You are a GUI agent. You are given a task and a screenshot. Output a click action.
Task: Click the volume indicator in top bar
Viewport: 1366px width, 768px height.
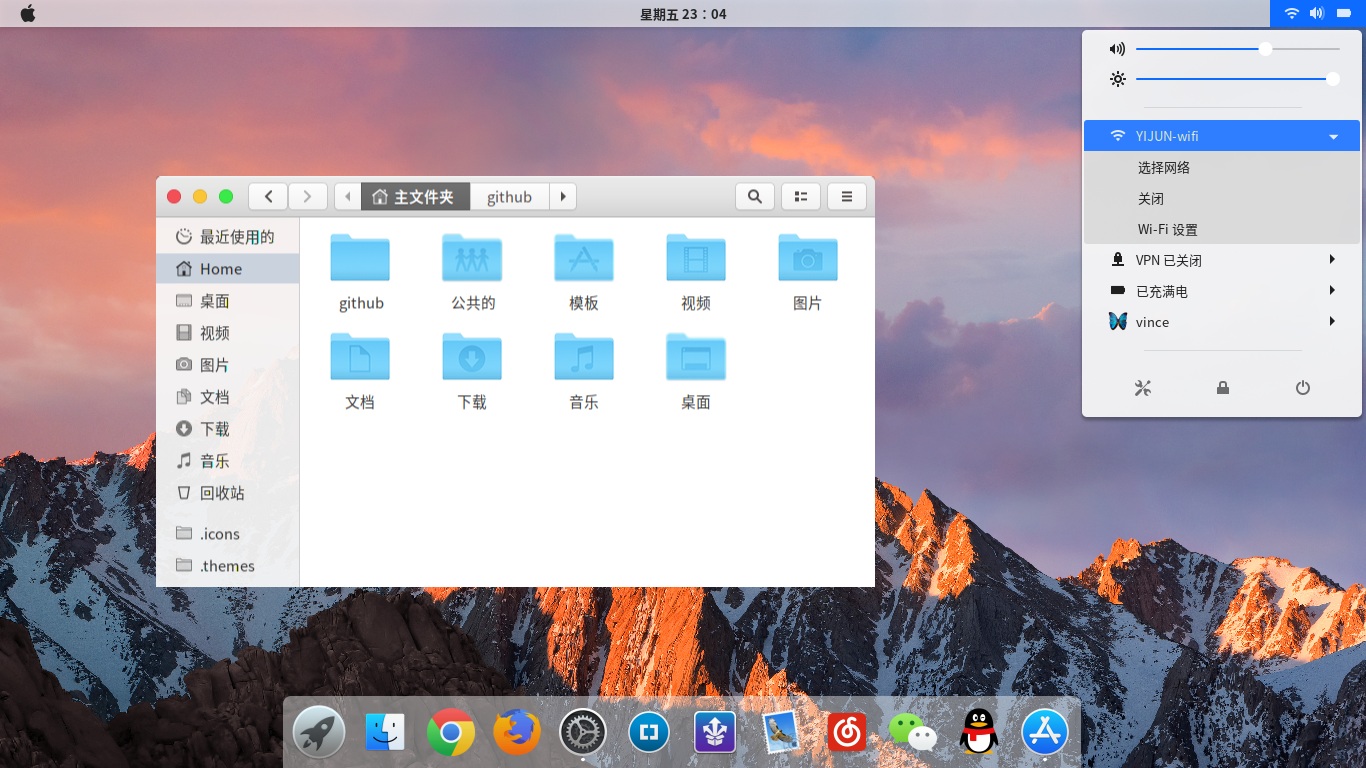[1317, 13]
